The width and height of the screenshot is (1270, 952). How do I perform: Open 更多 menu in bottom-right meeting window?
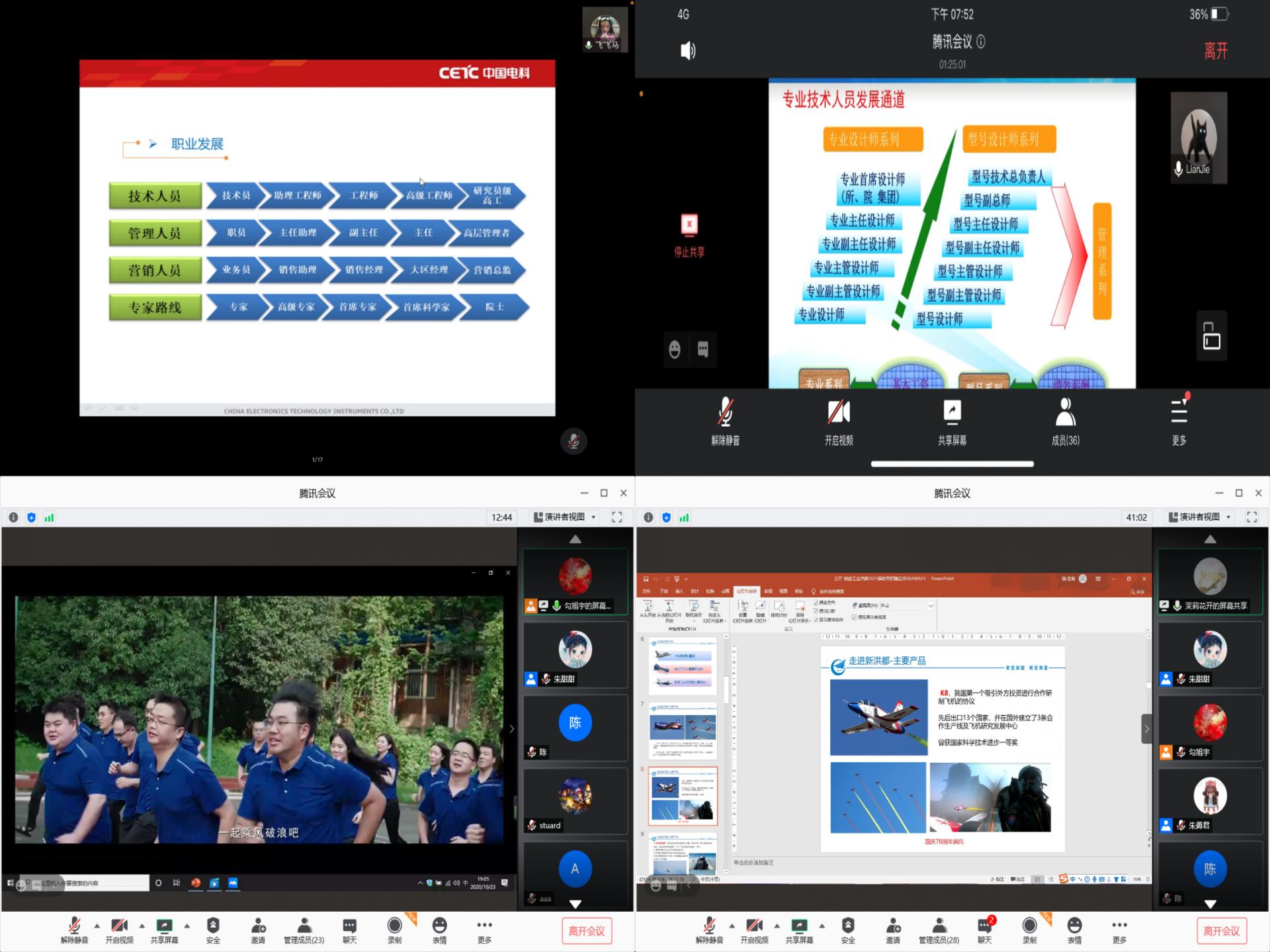[1119, 926]
